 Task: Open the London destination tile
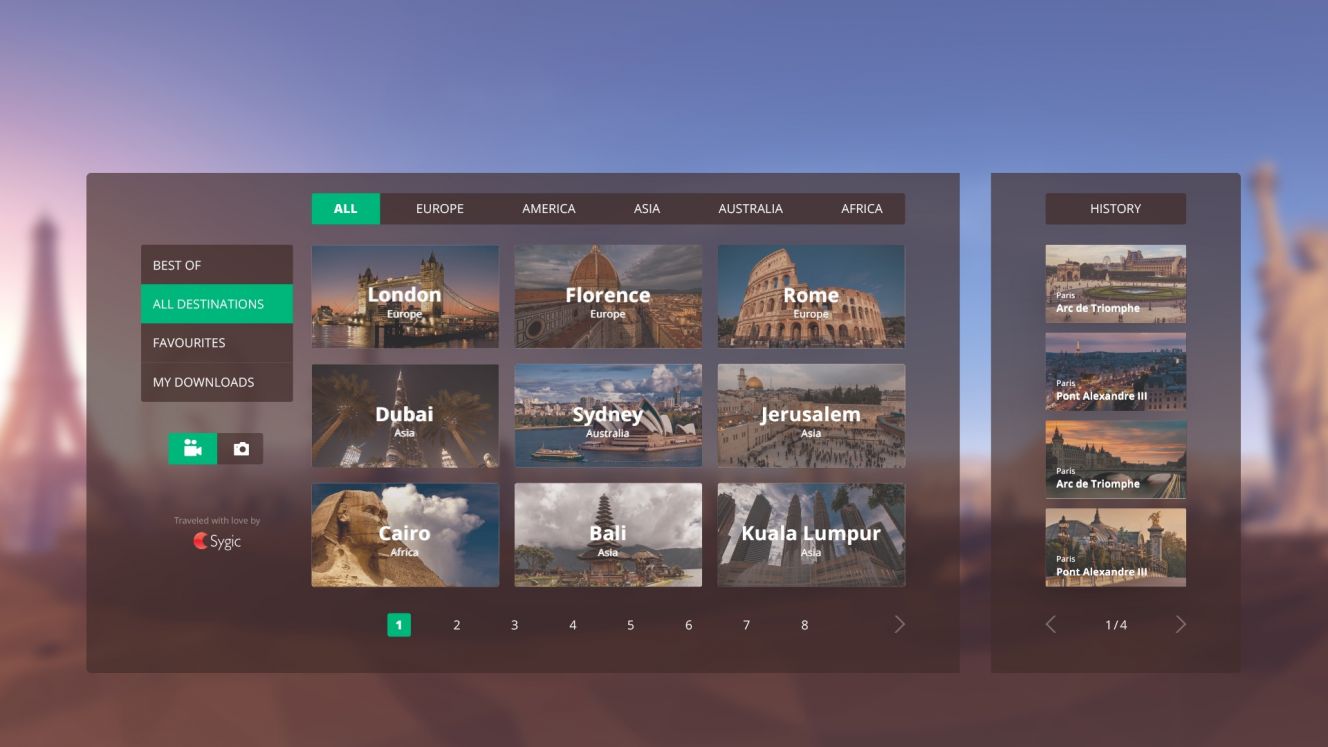[405, 297]
